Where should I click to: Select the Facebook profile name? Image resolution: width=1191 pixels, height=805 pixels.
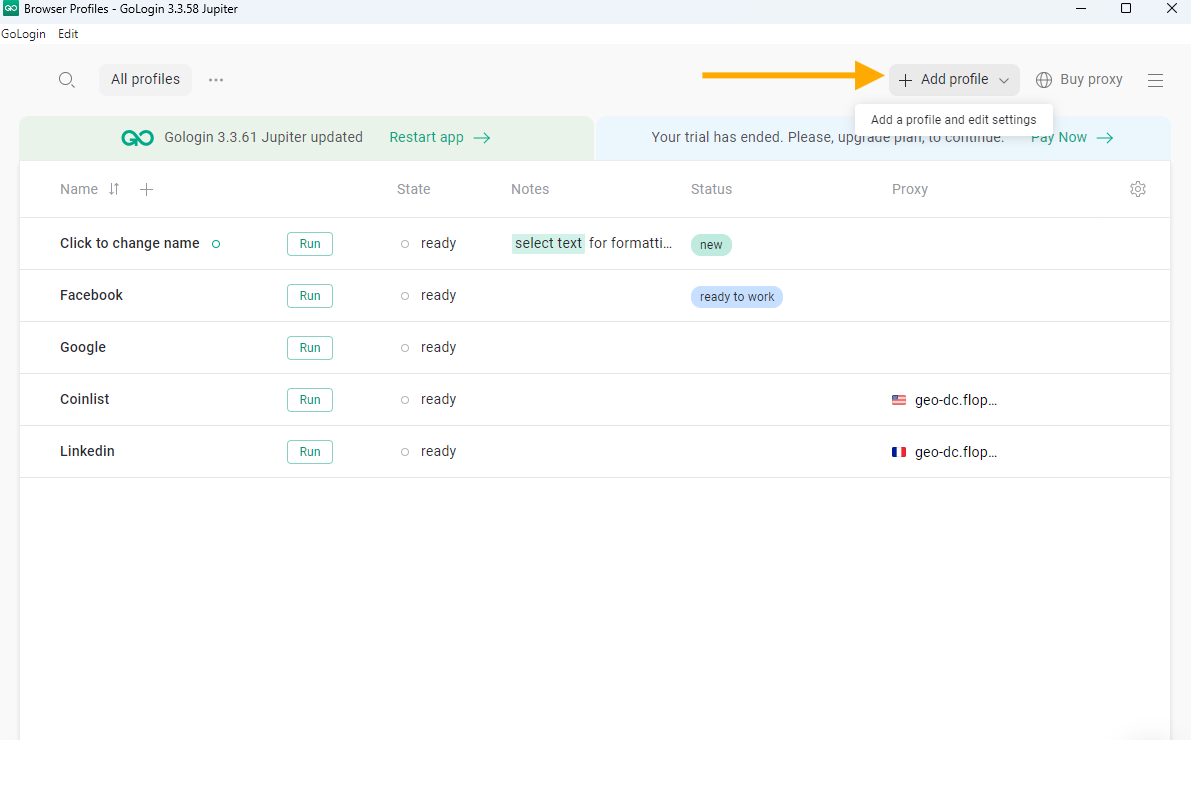91,295
